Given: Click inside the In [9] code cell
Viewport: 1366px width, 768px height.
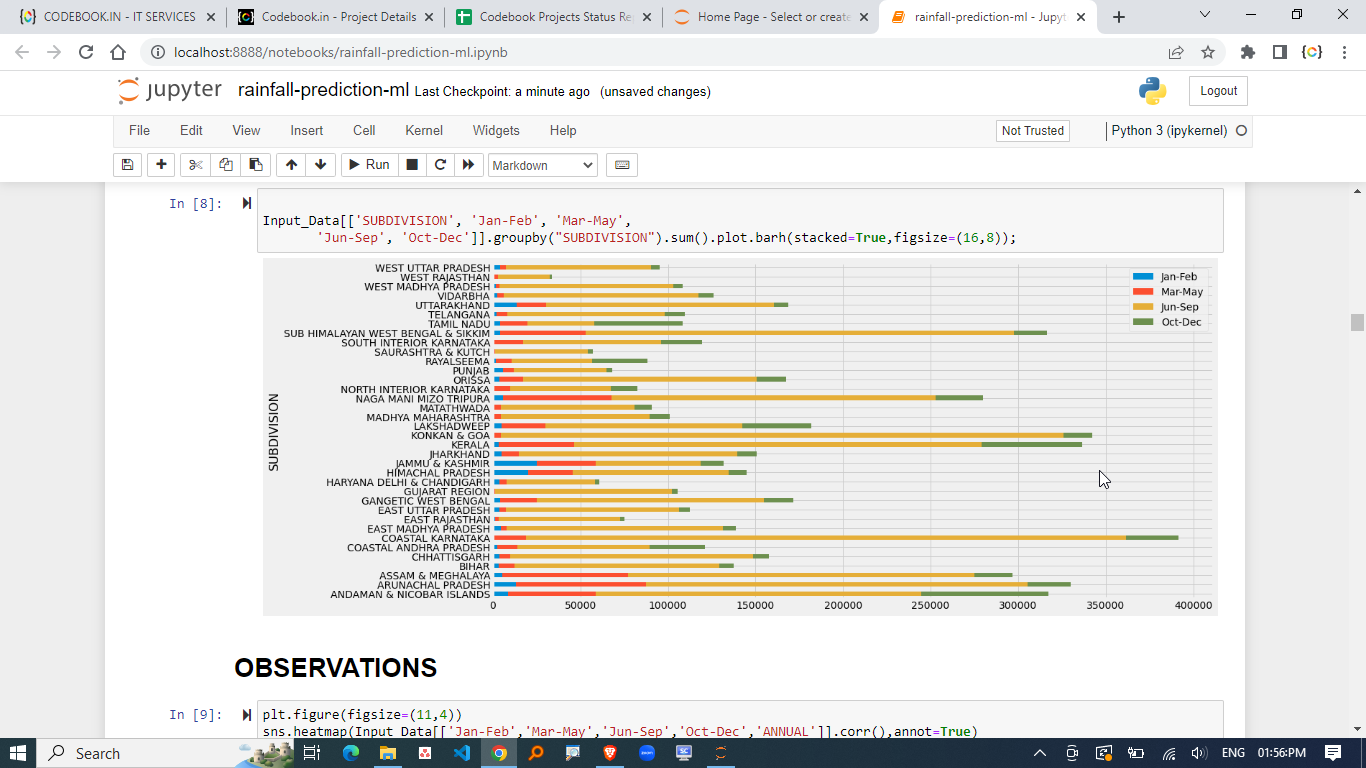Looking at the screenshot, I should [740, 720].
